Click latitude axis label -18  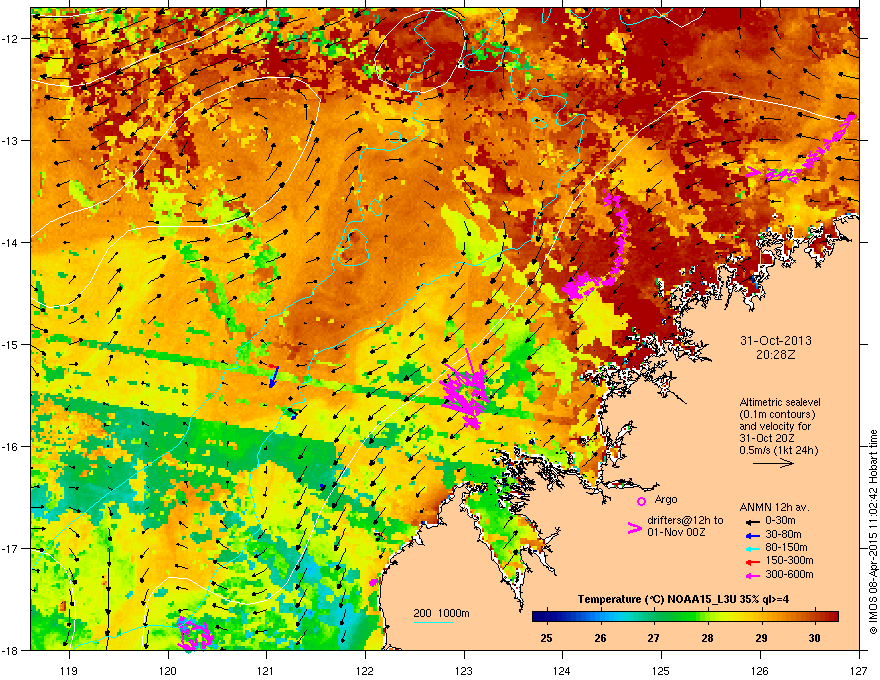coord(10,650)
